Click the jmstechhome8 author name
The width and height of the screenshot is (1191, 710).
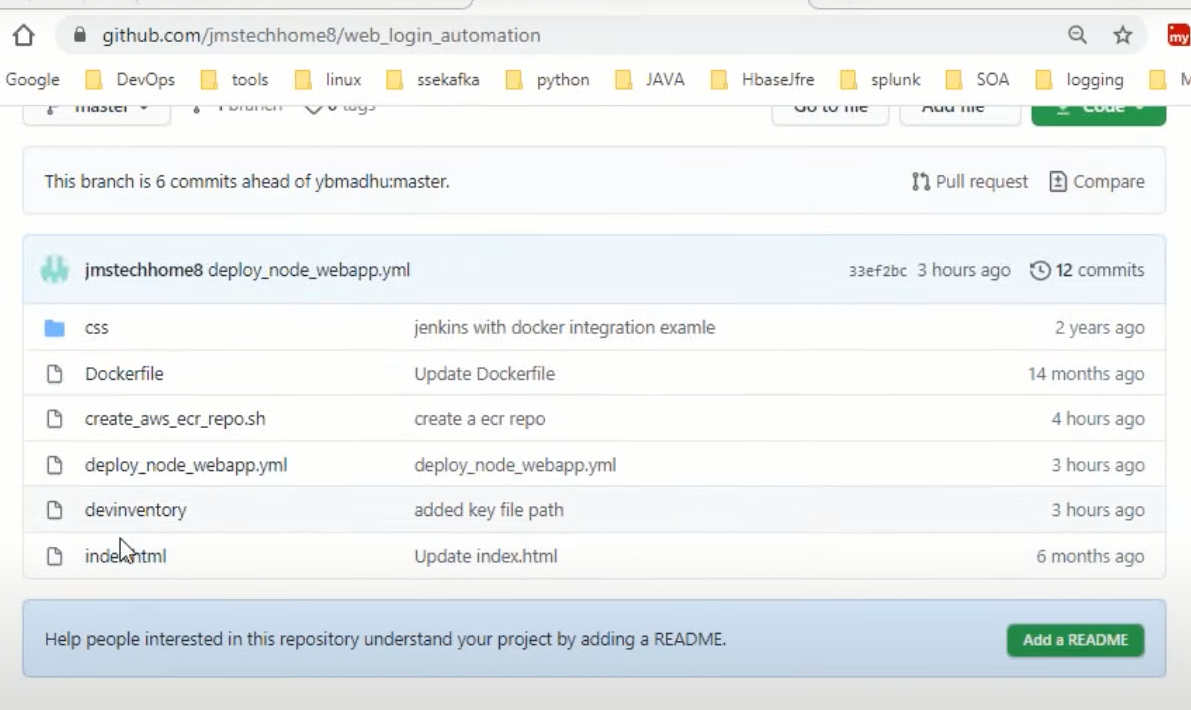point(144,270)
